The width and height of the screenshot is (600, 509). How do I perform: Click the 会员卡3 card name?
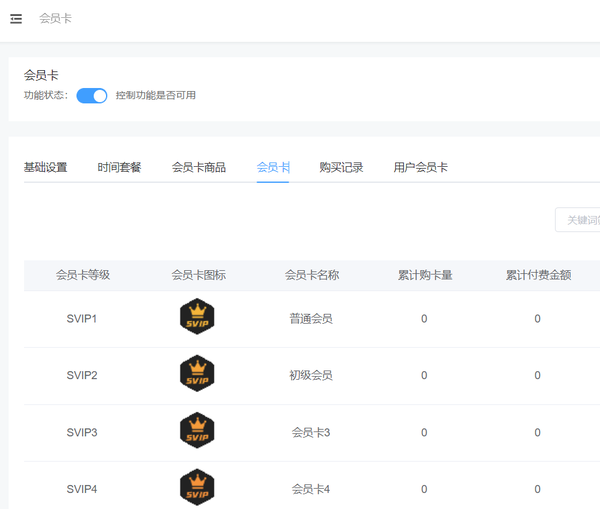(311, 432)
